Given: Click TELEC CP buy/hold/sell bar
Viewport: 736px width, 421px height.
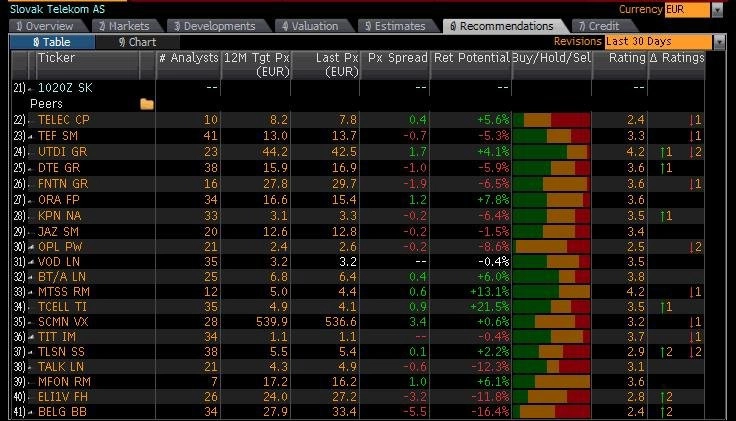Looking at the screenshot, I should [x=552, y=120].
